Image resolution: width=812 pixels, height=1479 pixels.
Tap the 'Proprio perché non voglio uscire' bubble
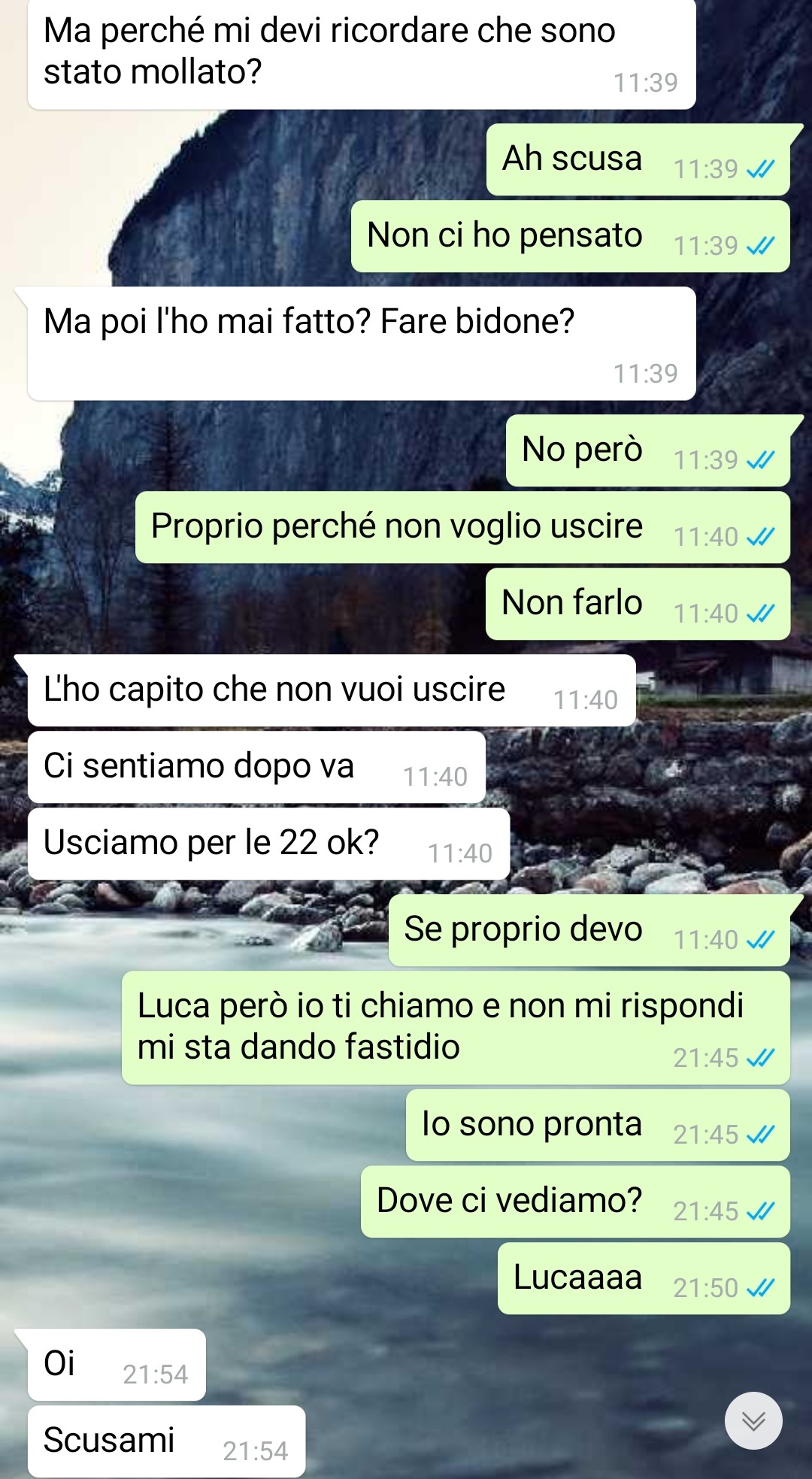[462, 527]
